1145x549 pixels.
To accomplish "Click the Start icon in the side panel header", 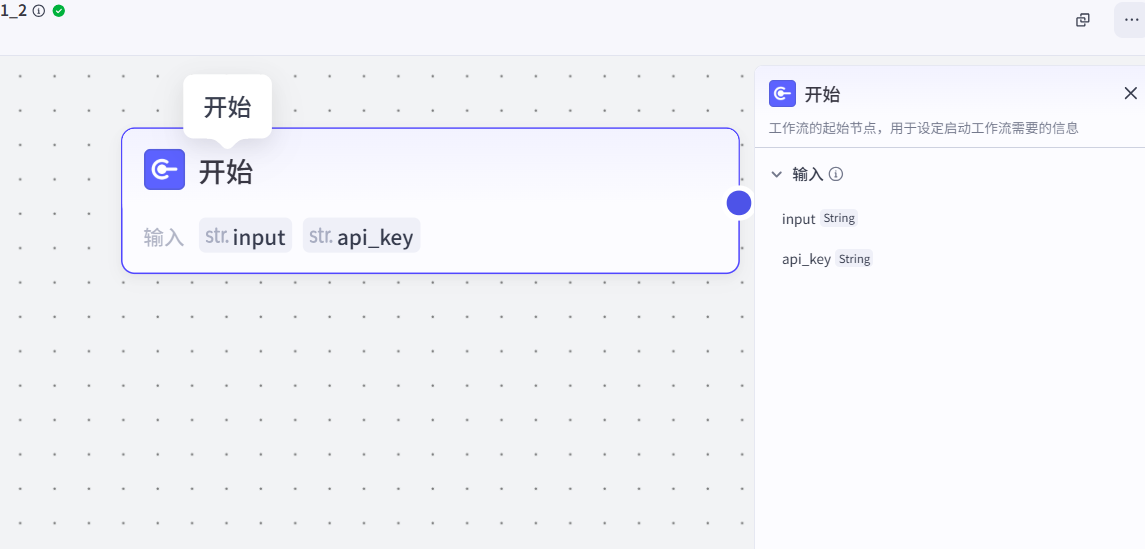I will 782,94.
